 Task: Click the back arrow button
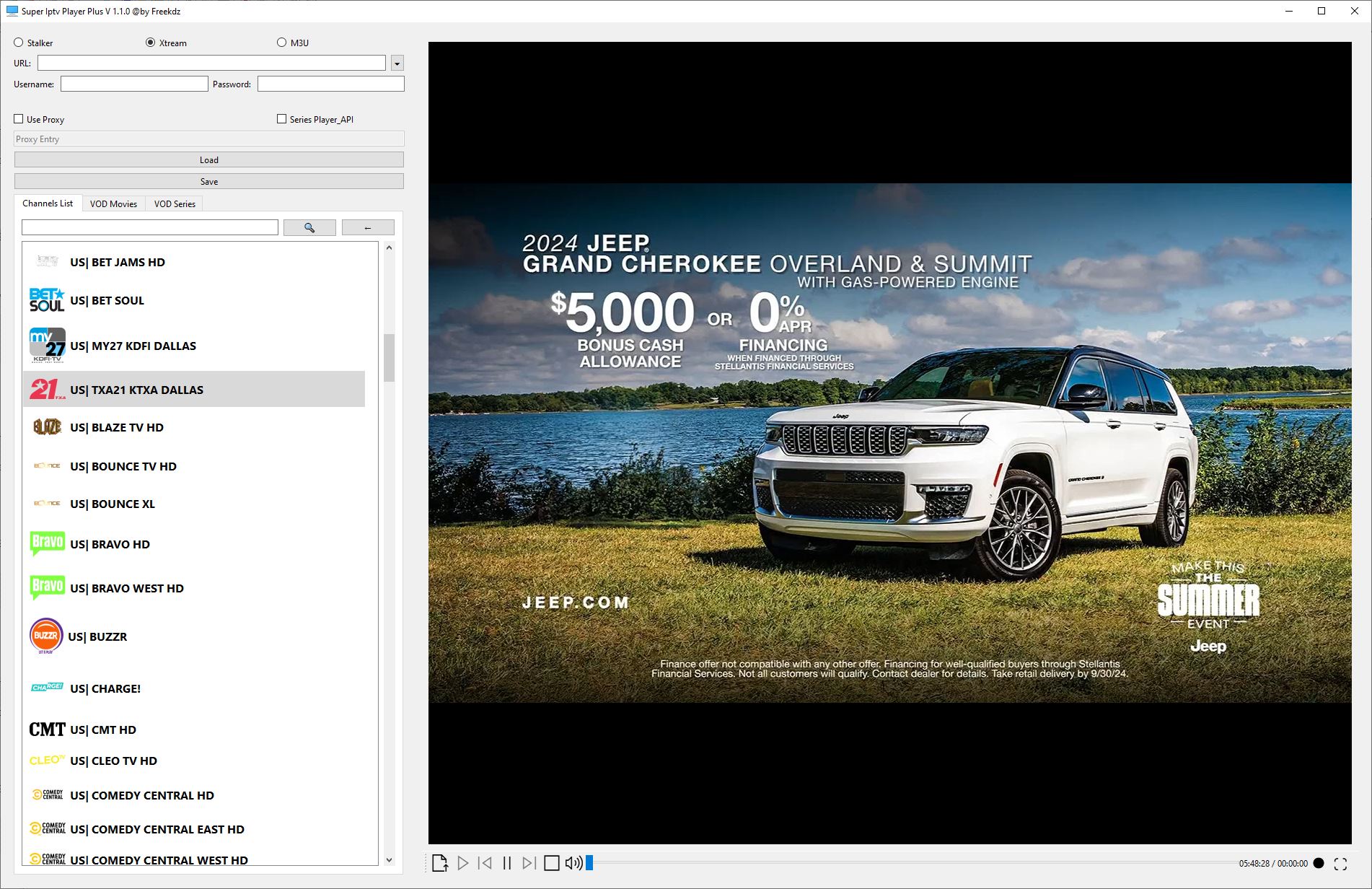tap(368, 227)
